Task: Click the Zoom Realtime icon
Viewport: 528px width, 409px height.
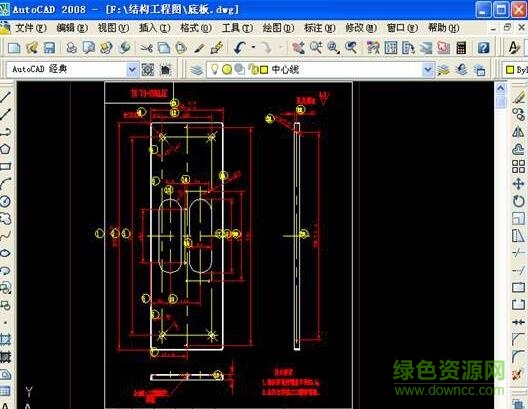Action: [x=316, y=48]
